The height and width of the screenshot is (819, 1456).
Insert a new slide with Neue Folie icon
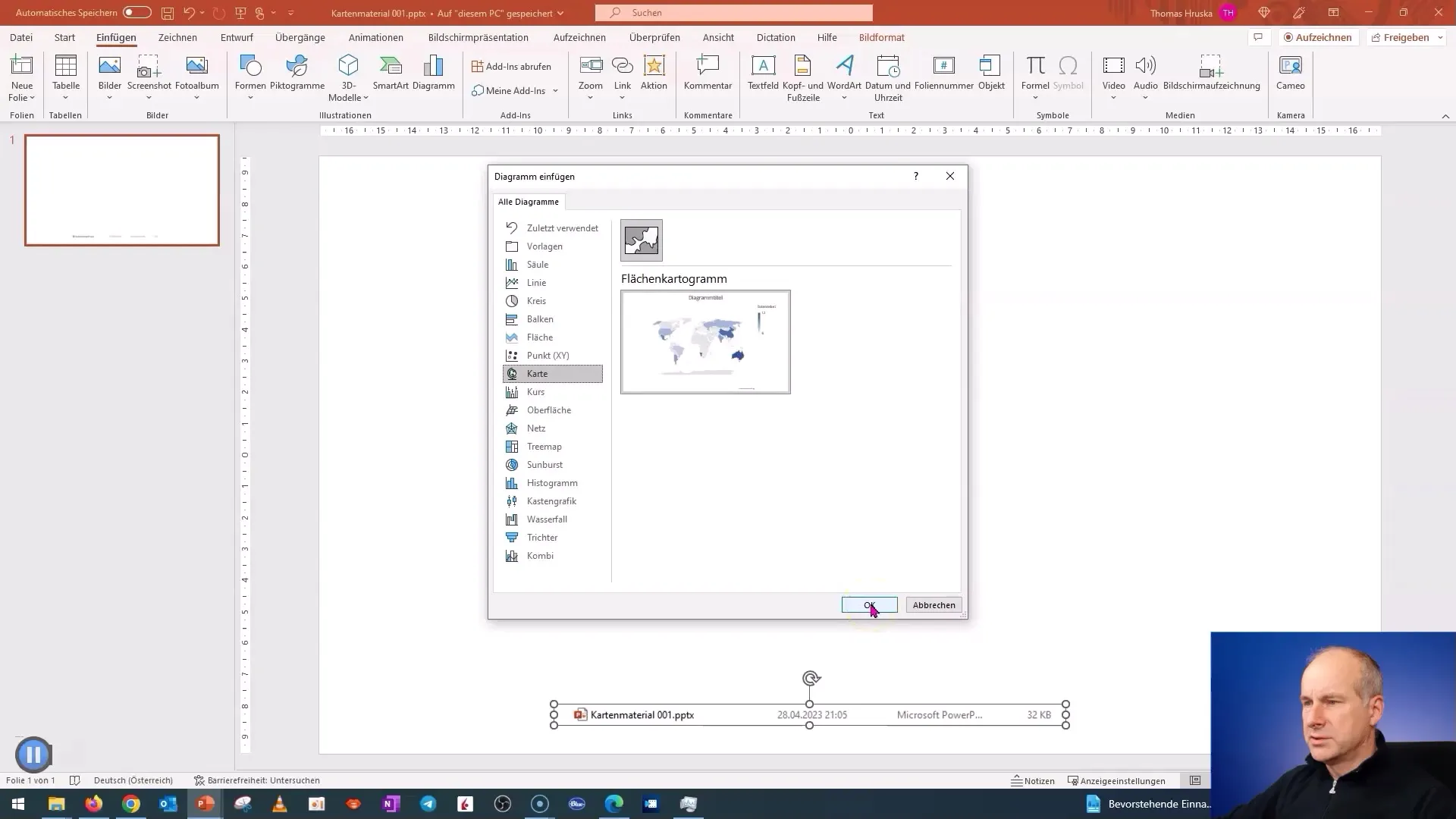[x=22, y=67]
